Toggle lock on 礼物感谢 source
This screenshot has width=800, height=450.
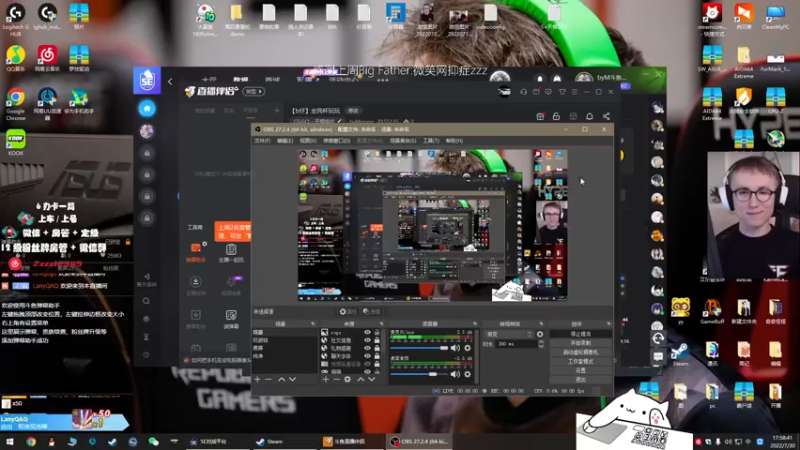point(377,348)
